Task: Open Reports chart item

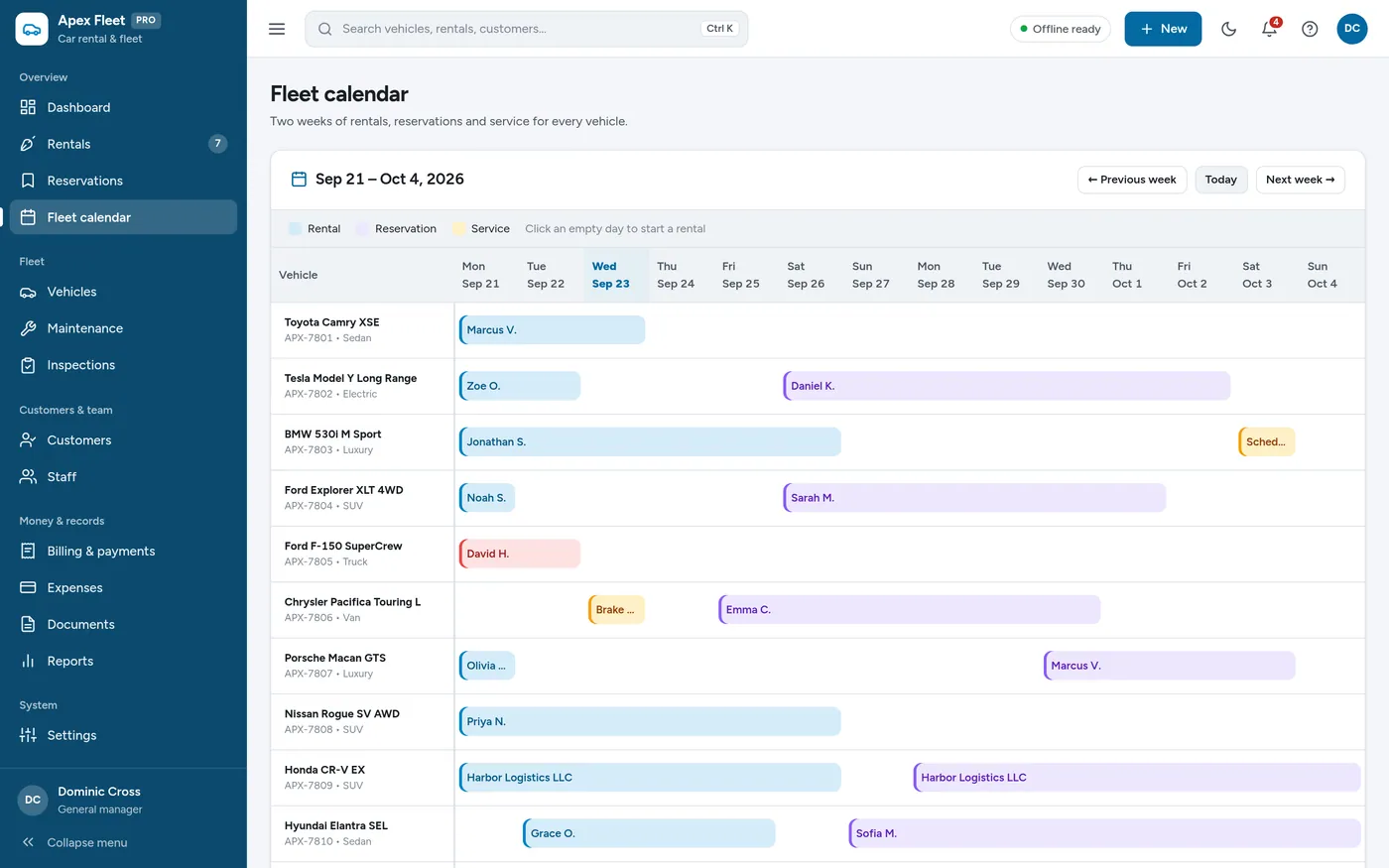Action: [x=123, y=662]
